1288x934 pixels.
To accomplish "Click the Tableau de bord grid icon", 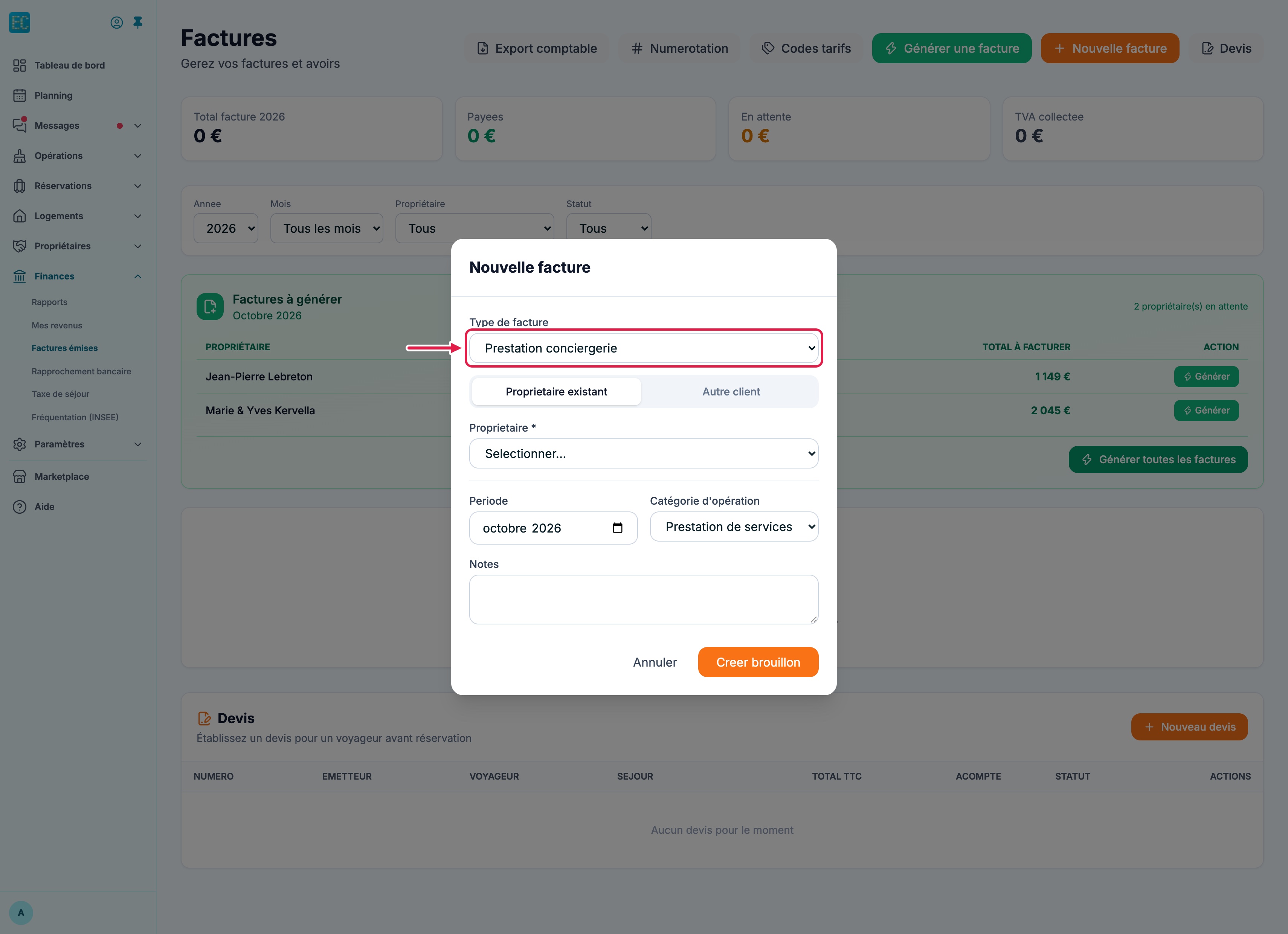I will tap(20, 65).
